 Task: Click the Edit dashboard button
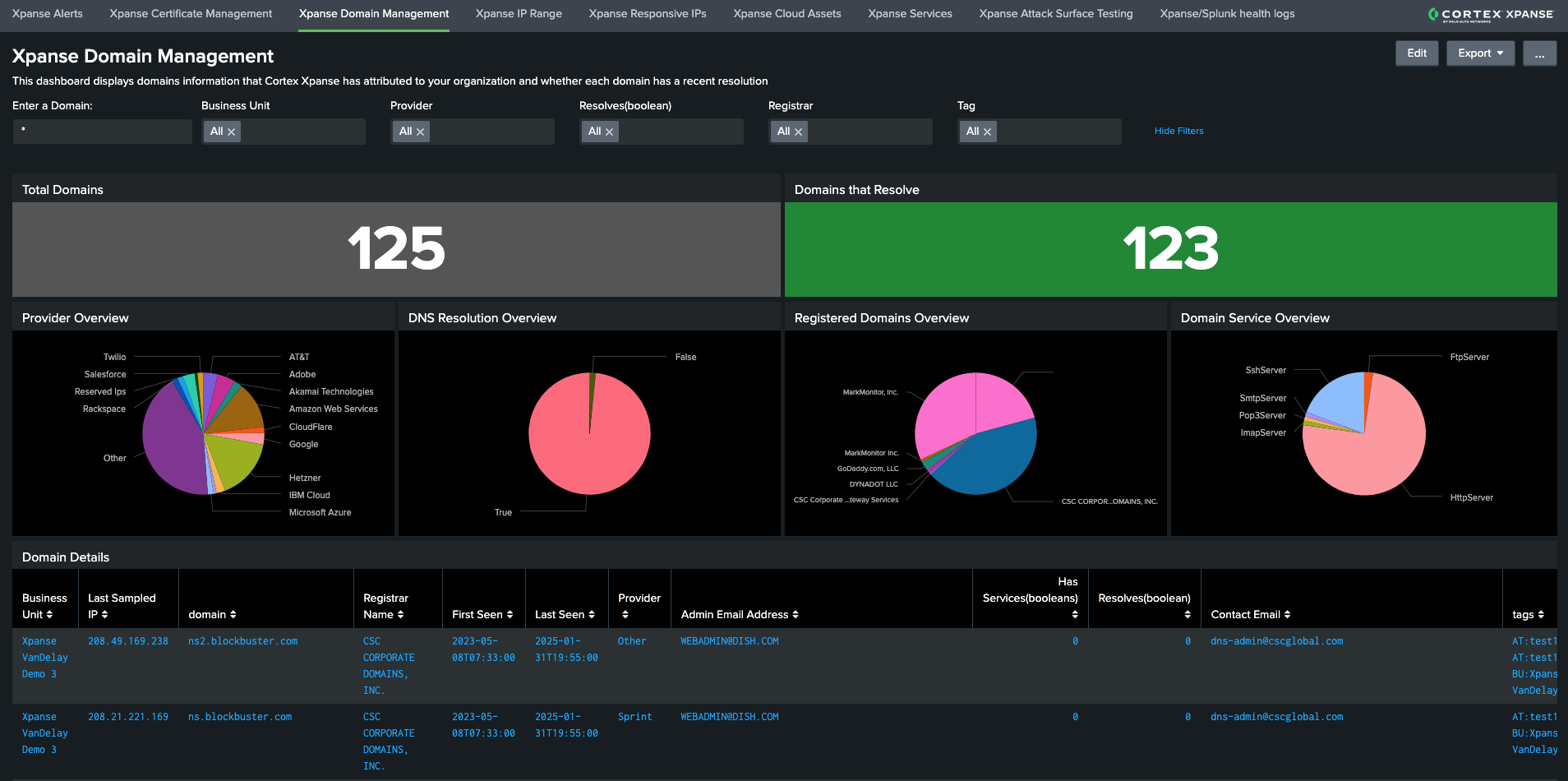click(x=1417, y=53)
